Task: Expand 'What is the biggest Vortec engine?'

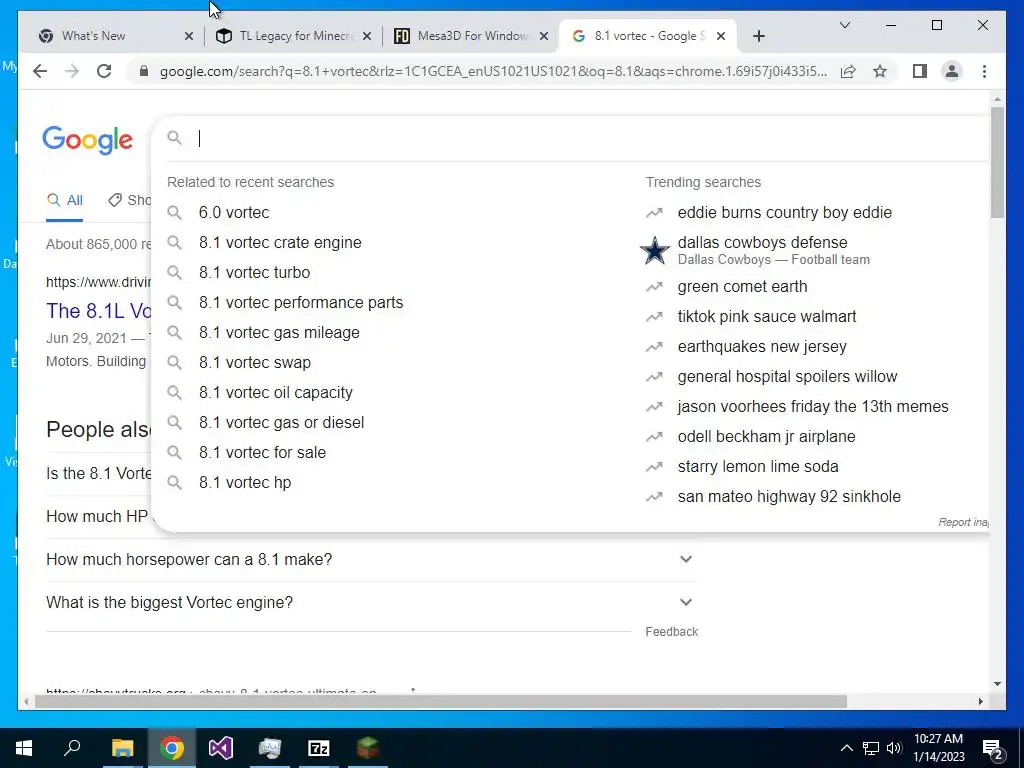Action: click(x=371, y=602)
